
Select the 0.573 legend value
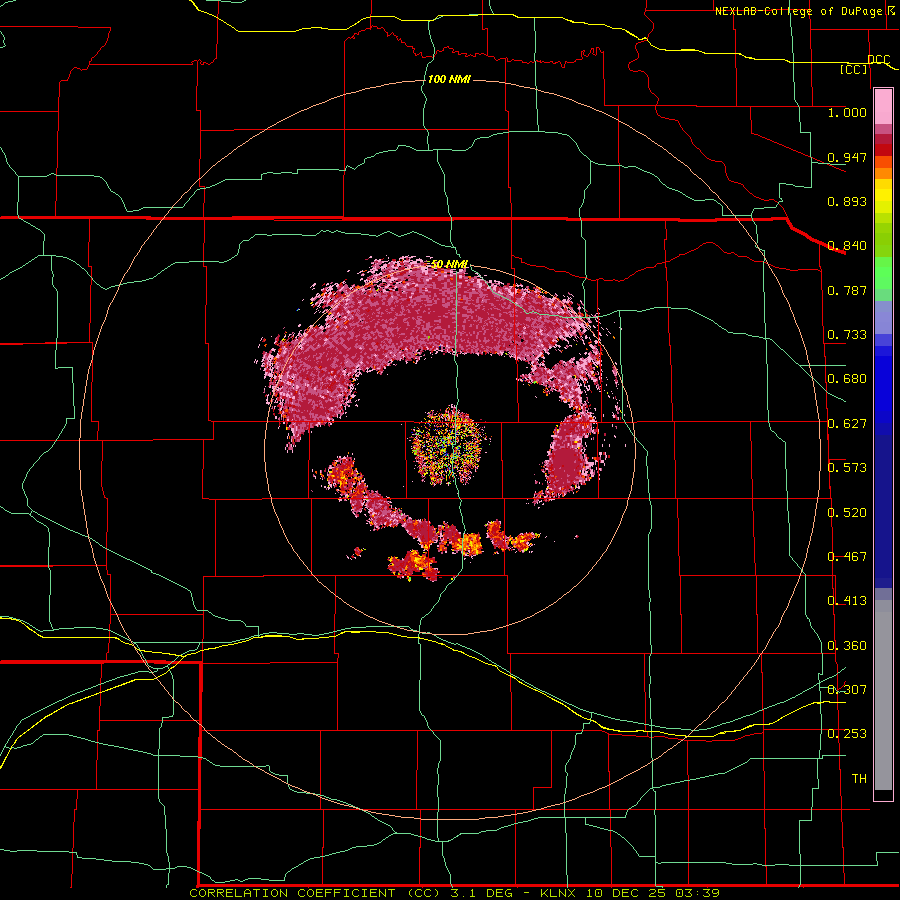click(847, 468)
